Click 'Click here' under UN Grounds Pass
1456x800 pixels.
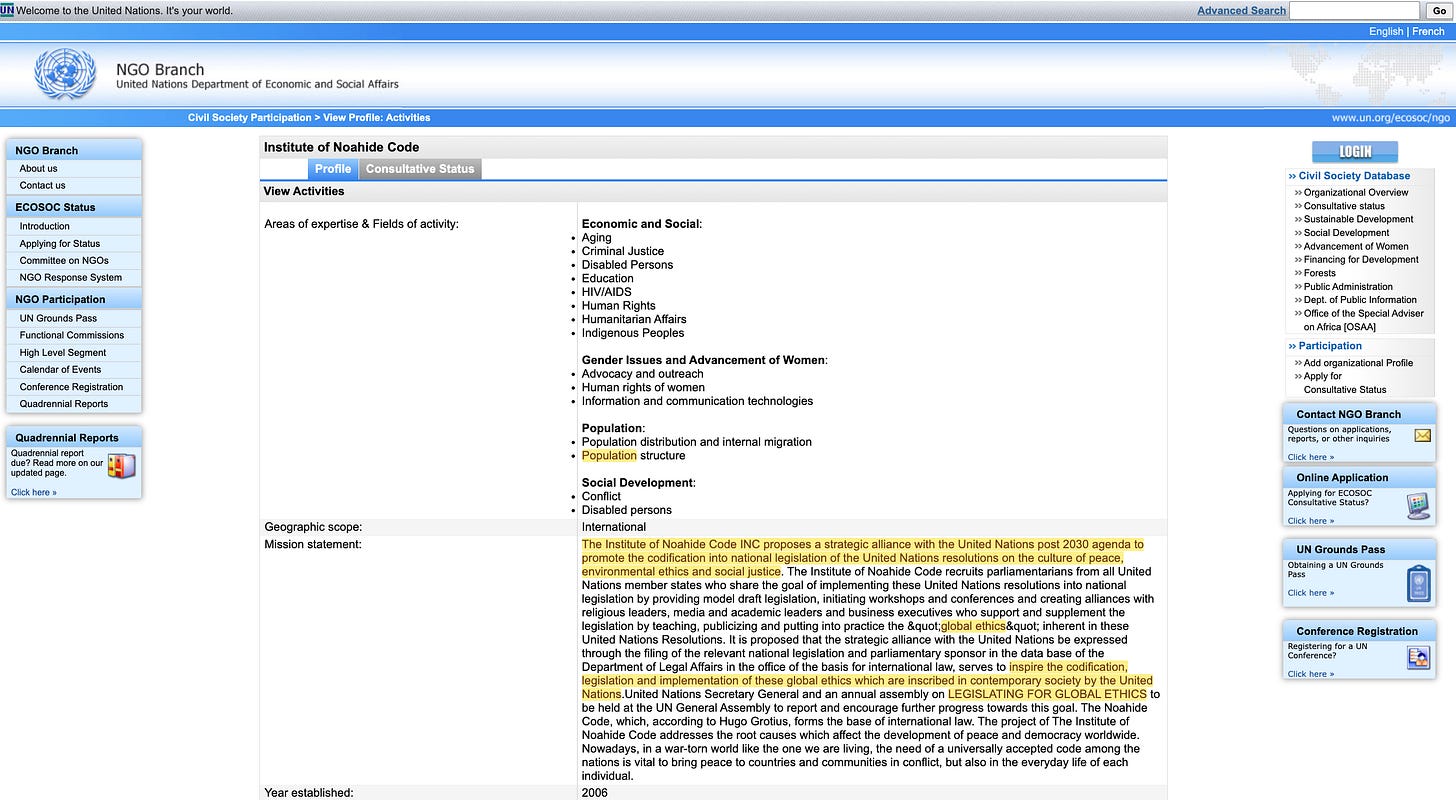tap(1311, 593)
